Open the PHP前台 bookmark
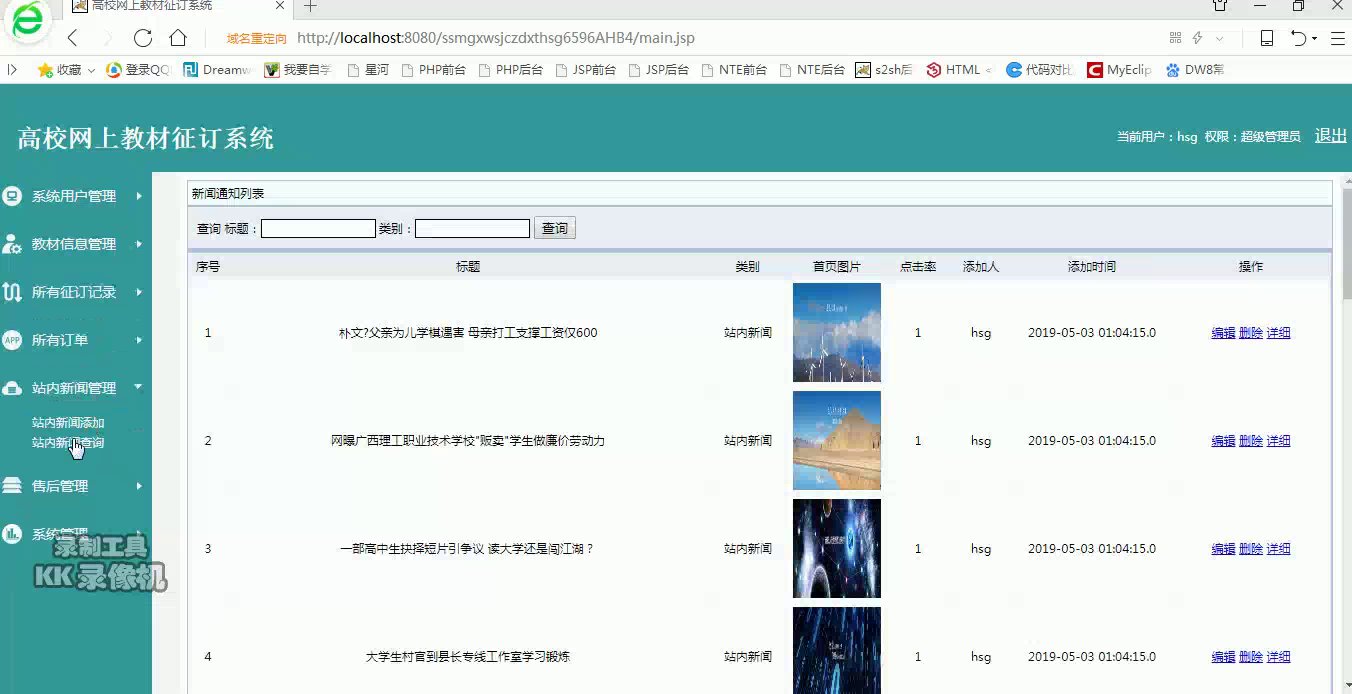This screenshot has width=1352, height=694. point(433,70)
